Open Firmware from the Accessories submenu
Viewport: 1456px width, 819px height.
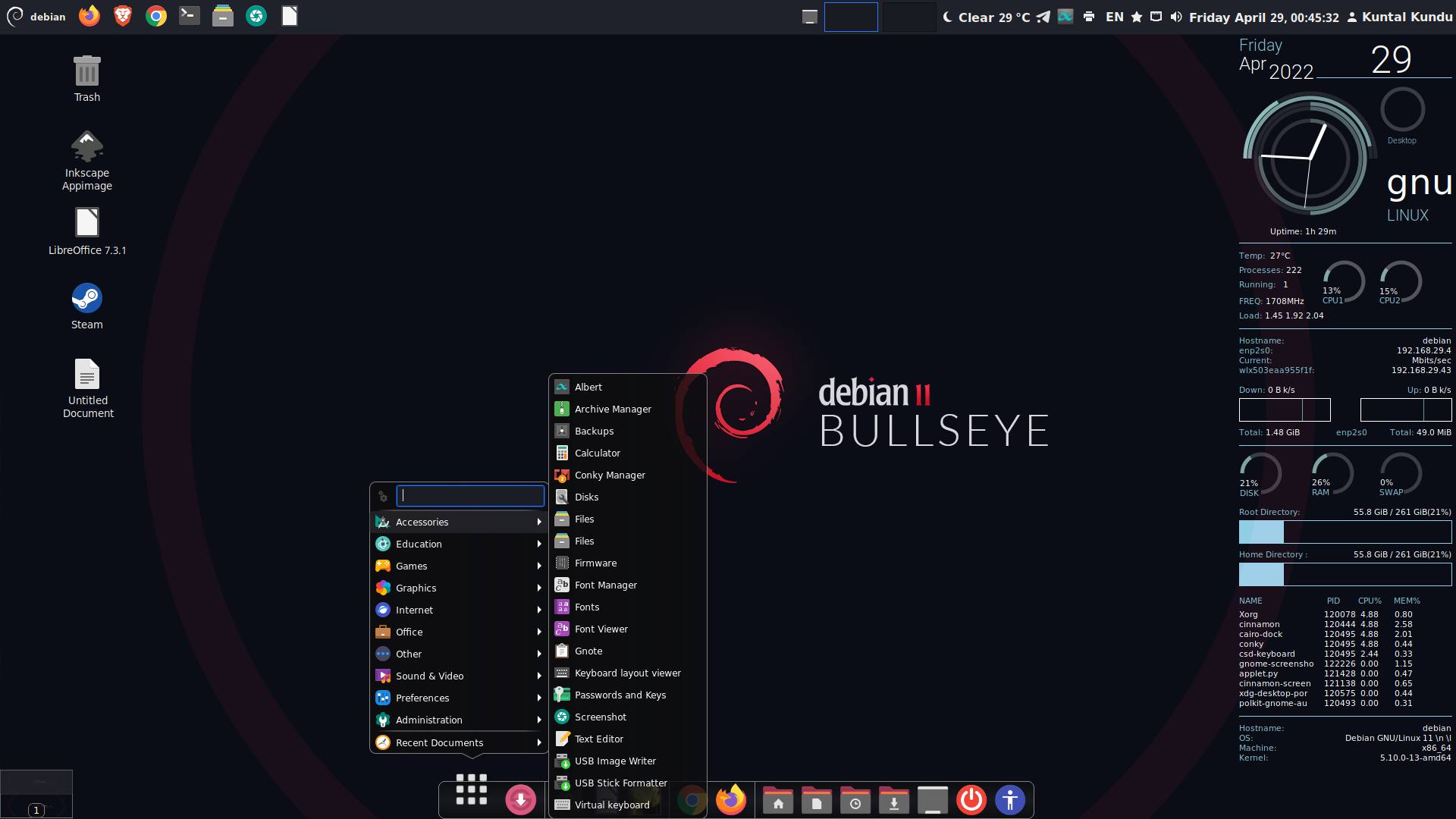[x=628, y=563]
